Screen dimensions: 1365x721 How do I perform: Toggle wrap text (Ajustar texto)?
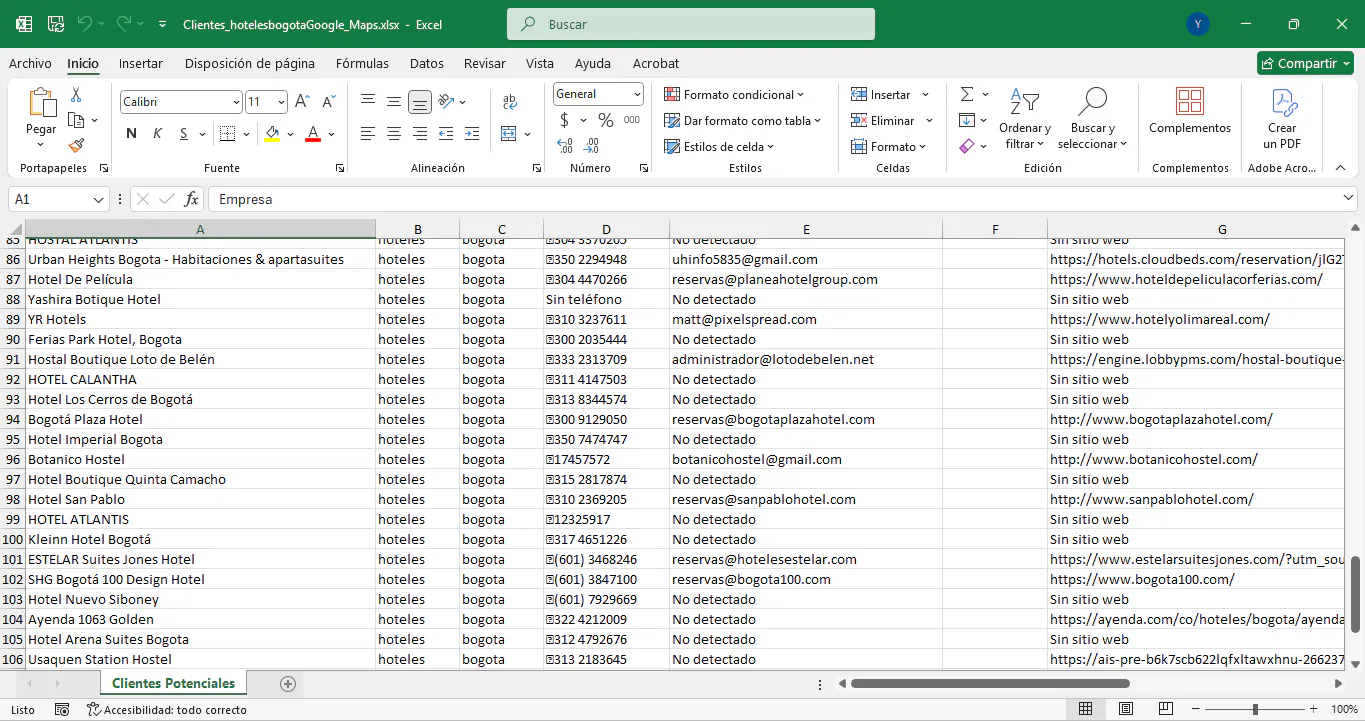[510, 101]
